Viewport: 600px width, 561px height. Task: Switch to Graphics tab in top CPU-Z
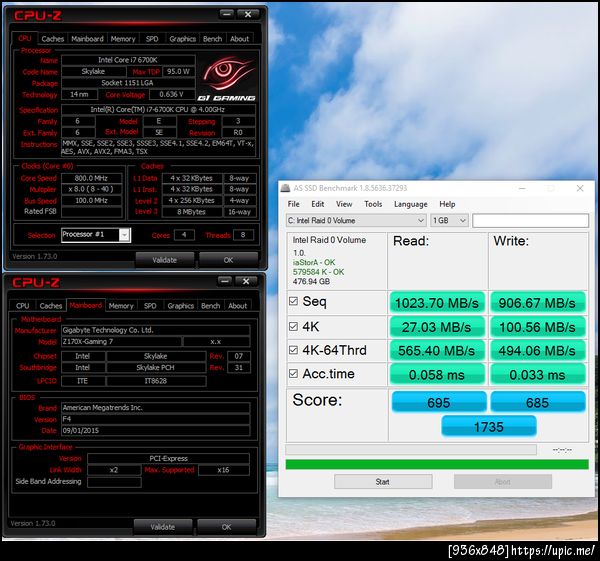(183, 39)
